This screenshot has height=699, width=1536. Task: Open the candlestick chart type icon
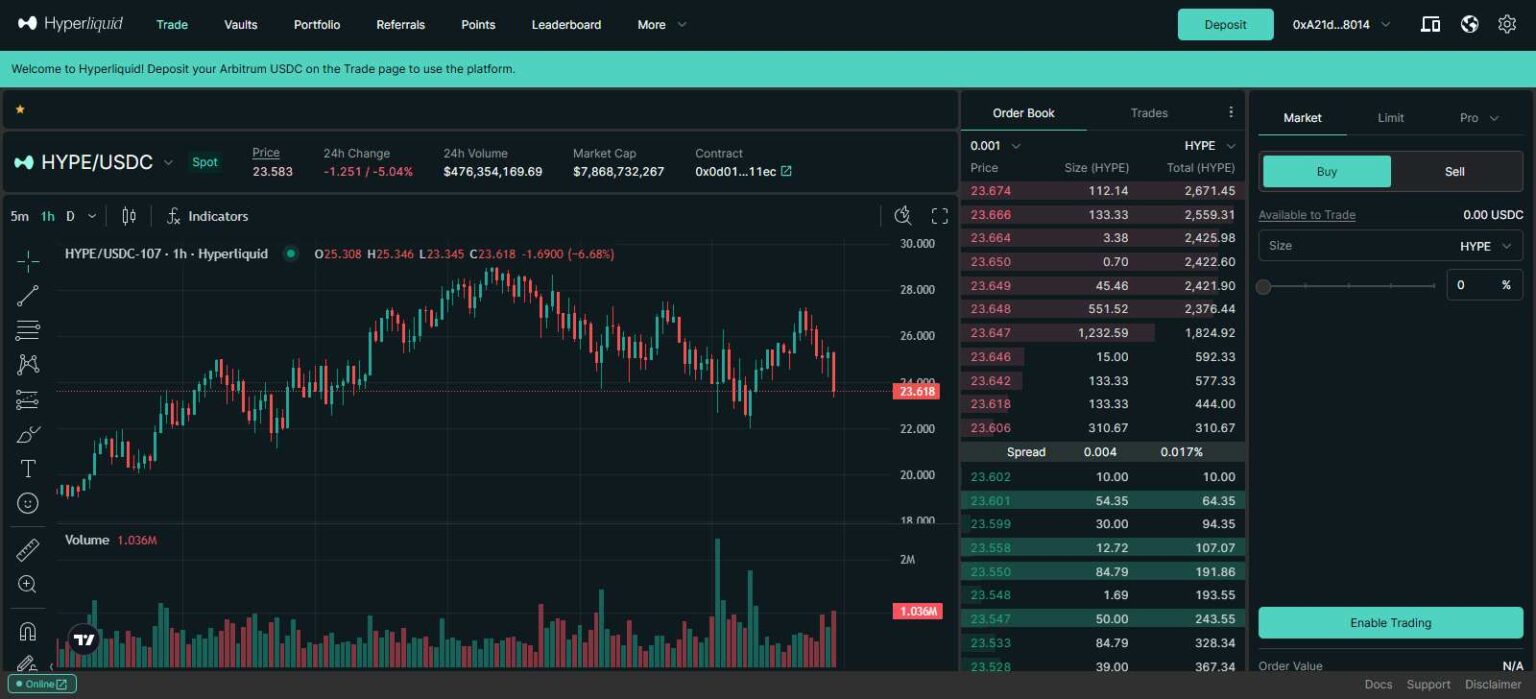(x=129, y=216)
